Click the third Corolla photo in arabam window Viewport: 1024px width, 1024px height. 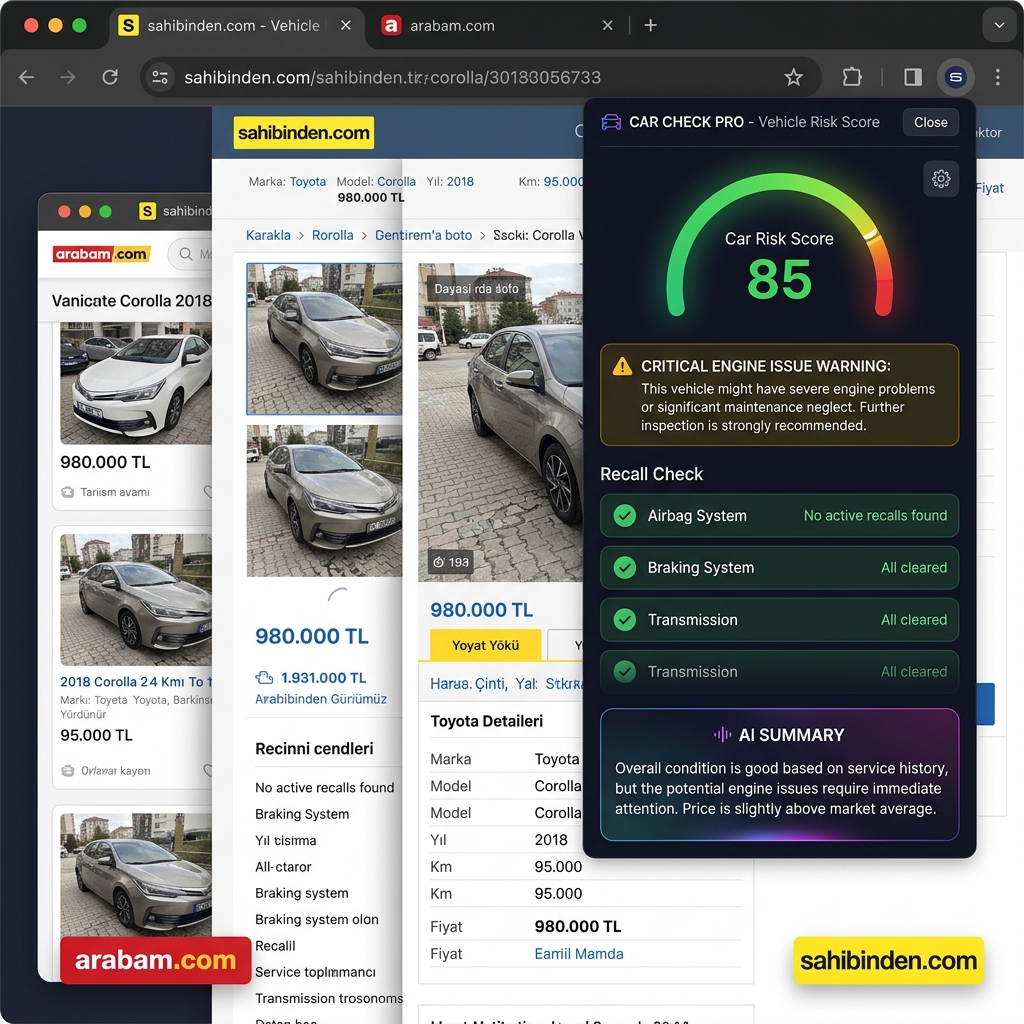click(136, 875)
